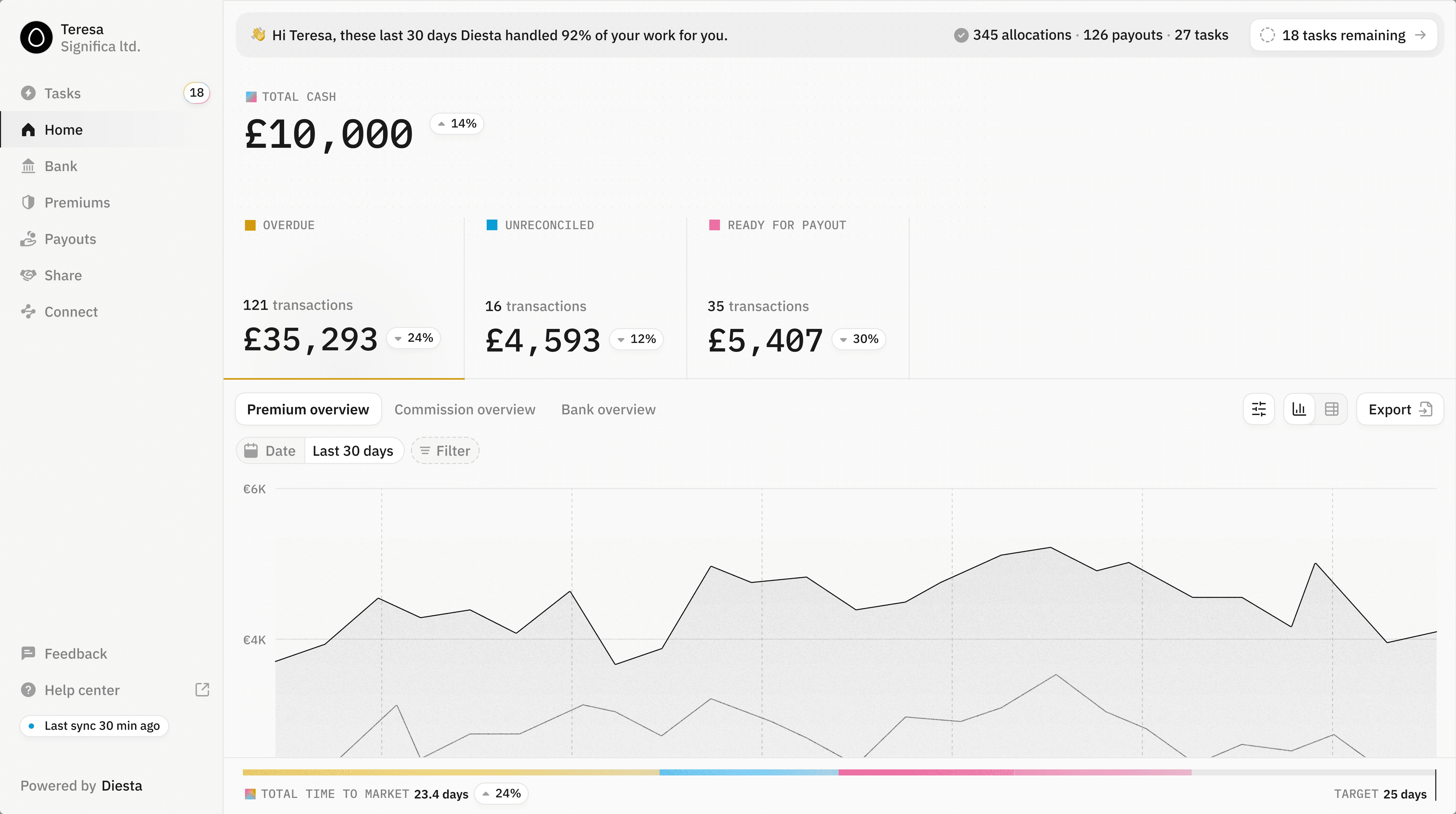
Task: Click the 12% change badge for Unreconciled
Action: tap(636, 339)
